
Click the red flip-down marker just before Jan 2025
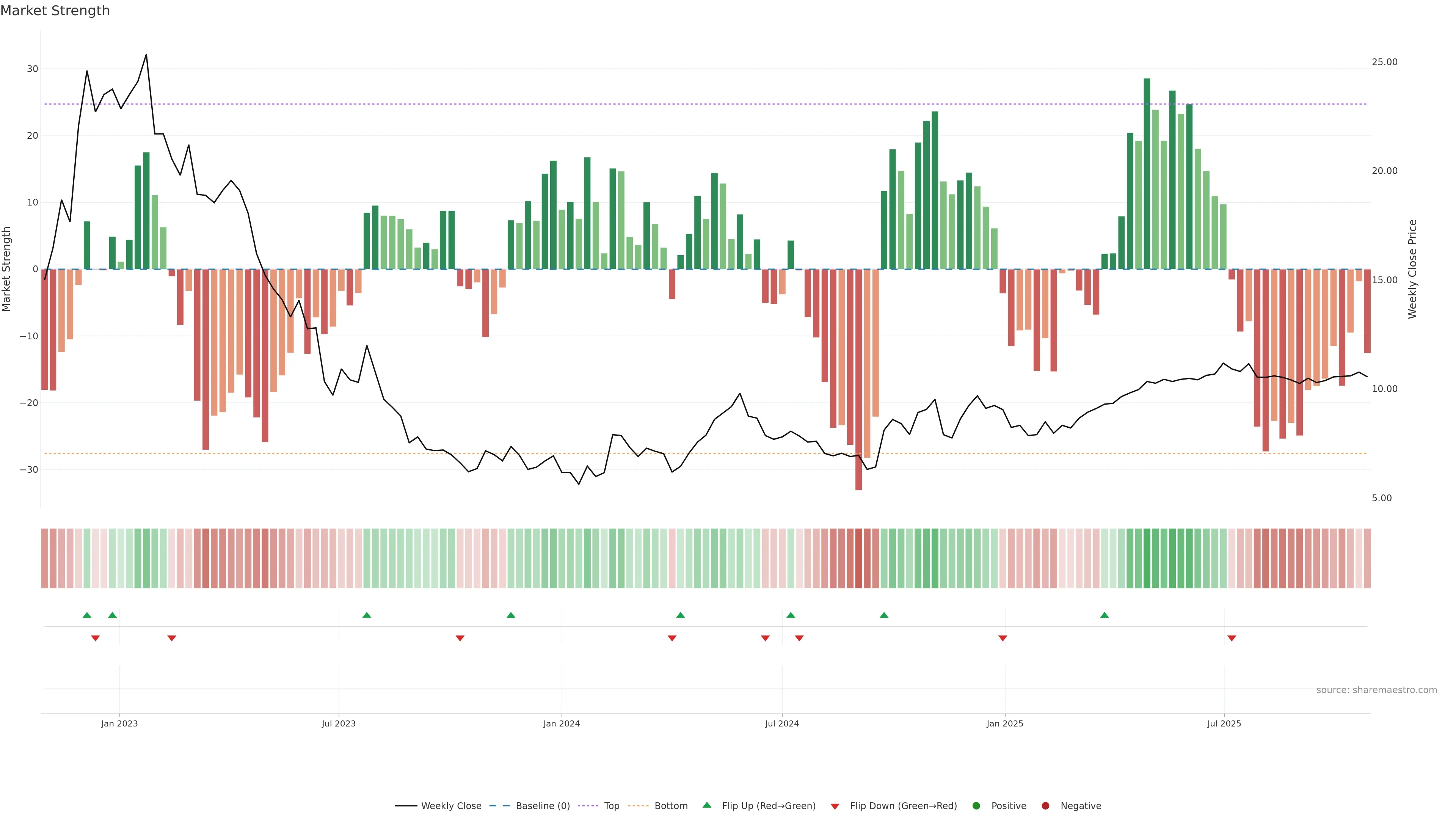[x=1003, y=638]
